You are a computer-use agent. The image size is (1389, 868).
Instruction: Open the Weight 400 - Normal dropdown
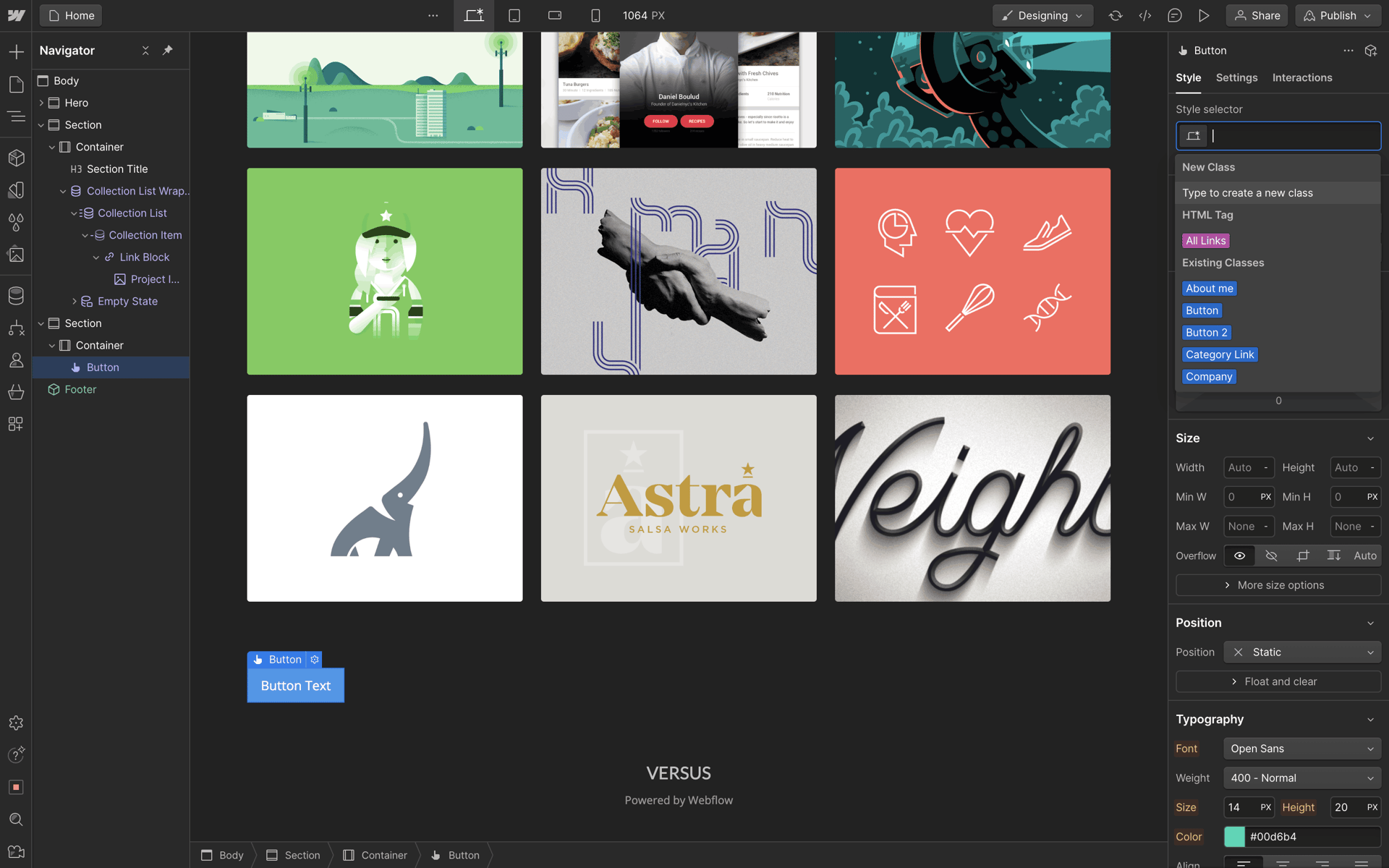[1302, 778]
